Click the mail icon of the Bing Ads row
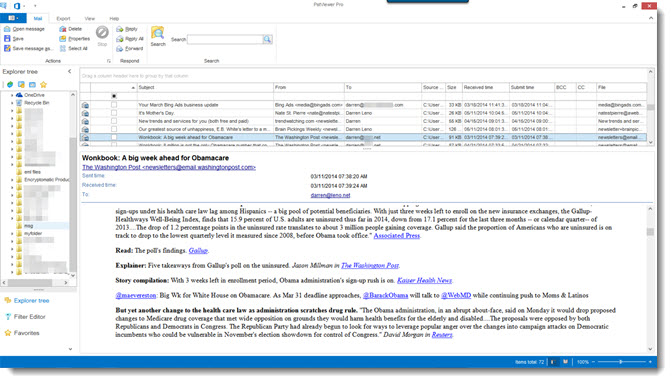Viewport: 672px width, 383px height. point(85,105)
